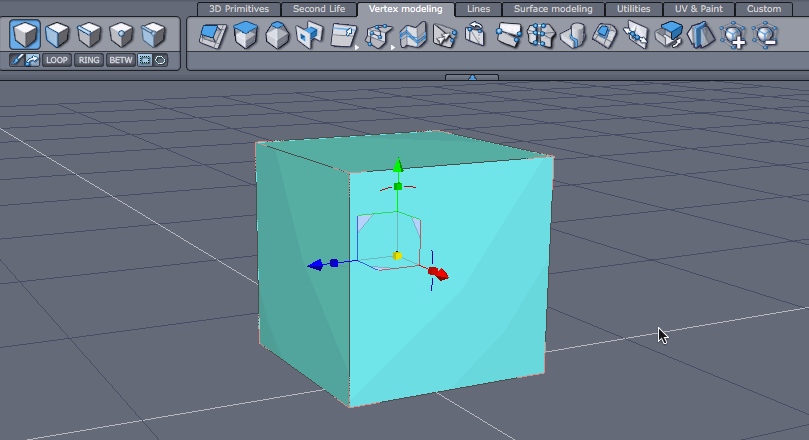Click the green Y-axis arrow of the gizmo
The height and width of the screenshot is (440, 809).
point(398,165)
